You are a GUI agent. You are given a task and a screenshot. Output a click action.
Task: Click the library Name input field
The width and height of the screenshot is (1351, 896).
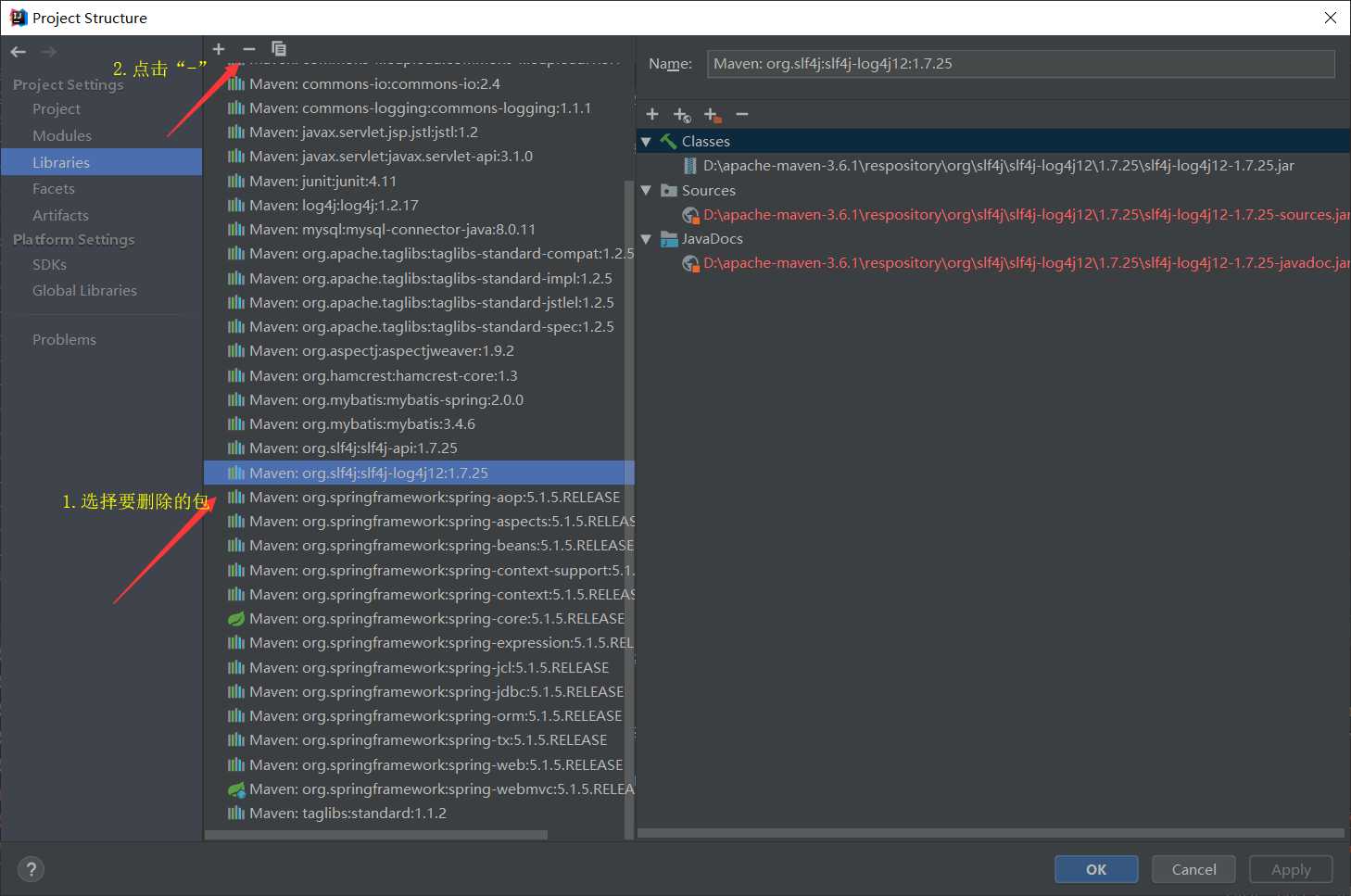(x=1020, y=64)
